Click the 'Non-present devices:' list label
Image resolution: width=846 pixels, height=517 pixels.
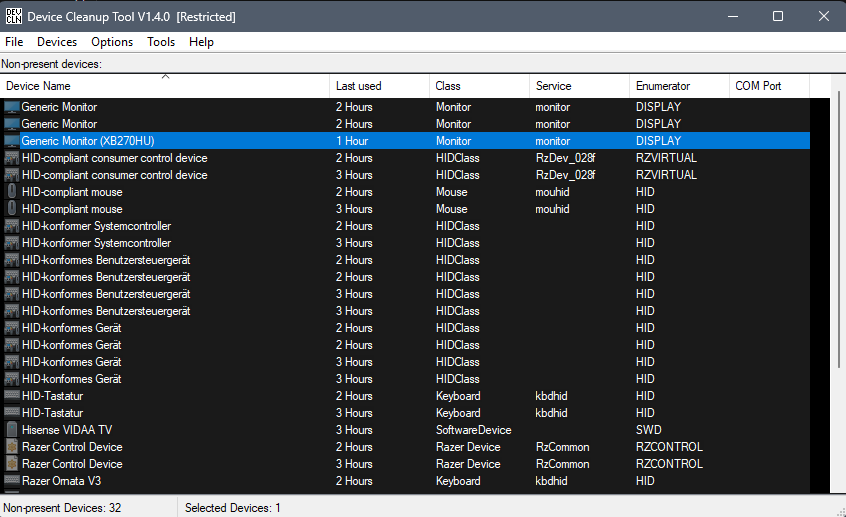click(x=51, y=64)
